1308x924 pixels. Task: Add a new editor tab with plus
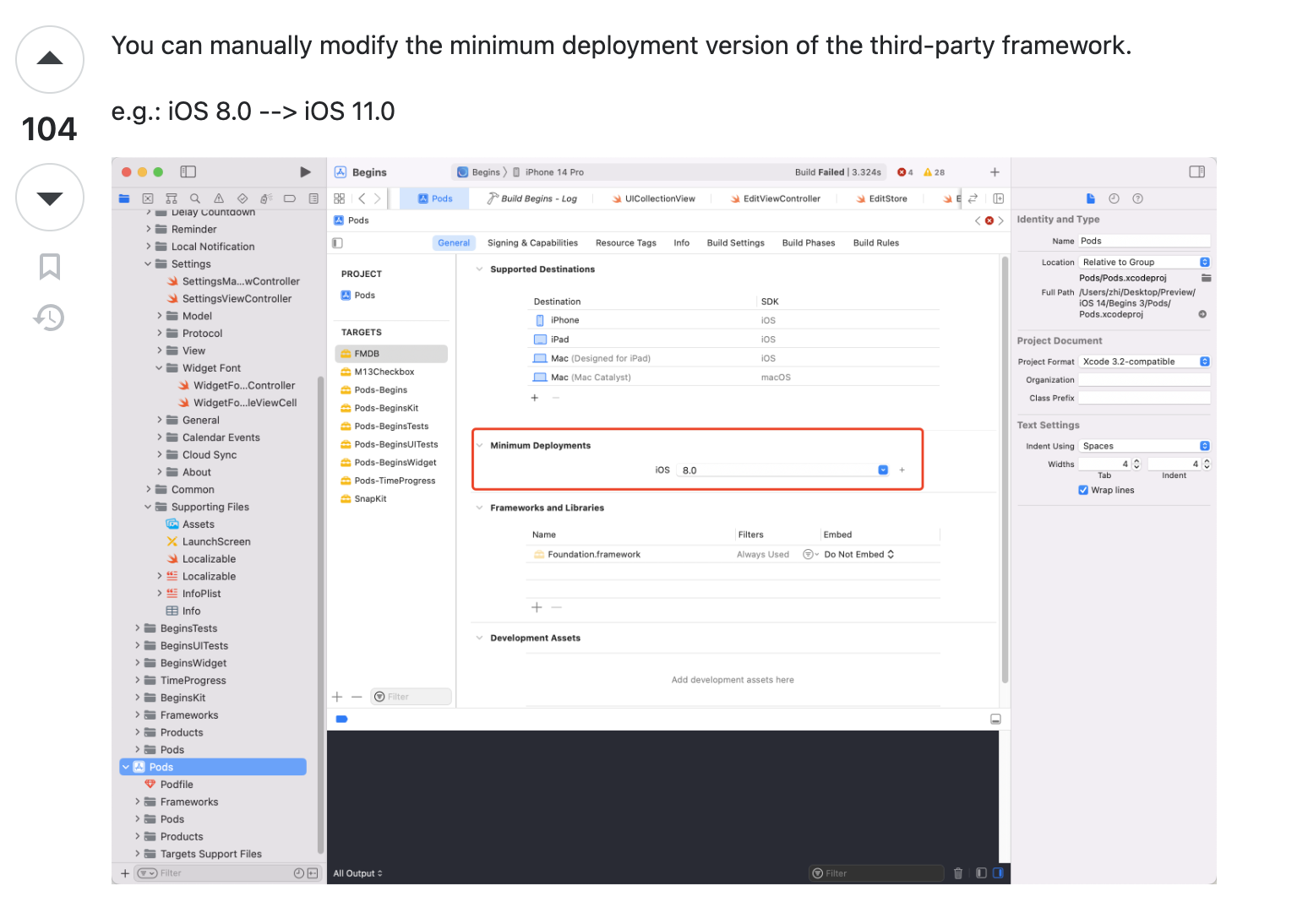point(995,172)
